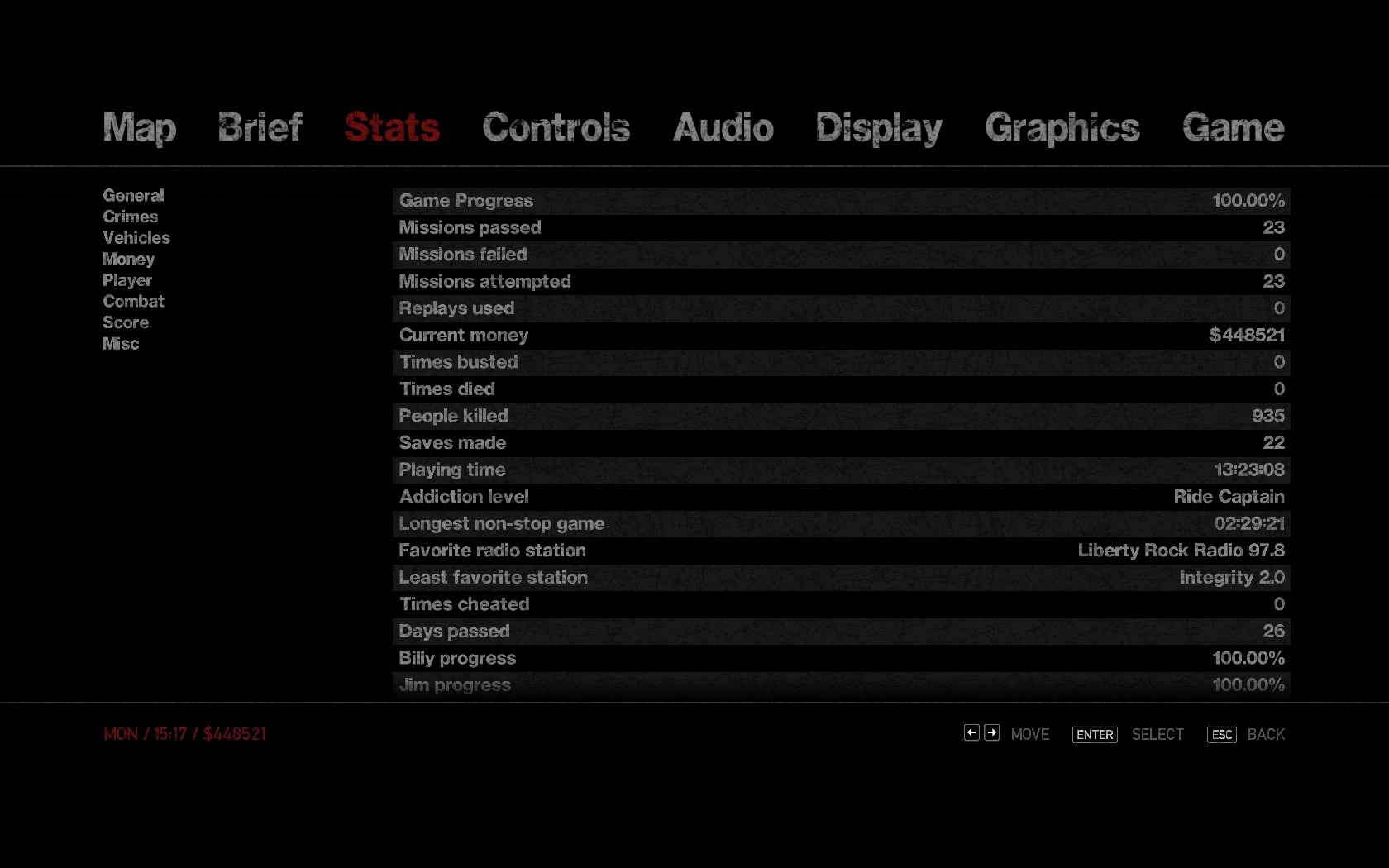This screenshot has width=1389, height=868.
Task: Click the Missions attempted label
Action: (x=485, y=282)
